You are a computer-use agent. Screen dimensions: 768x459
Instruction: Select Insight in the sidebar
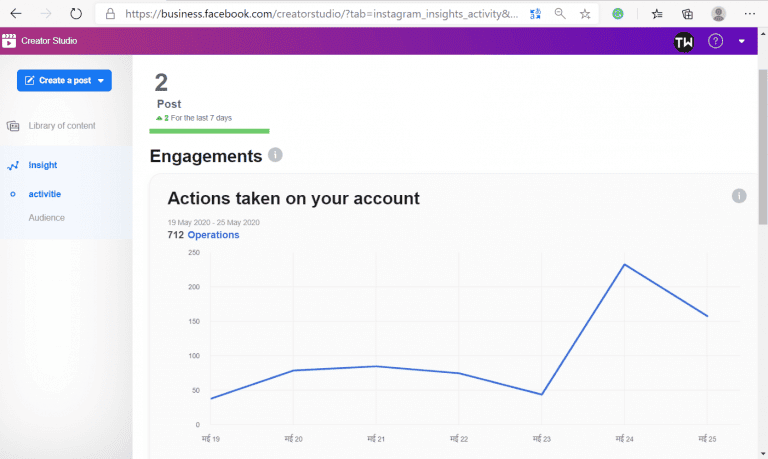tap(42, 165)
